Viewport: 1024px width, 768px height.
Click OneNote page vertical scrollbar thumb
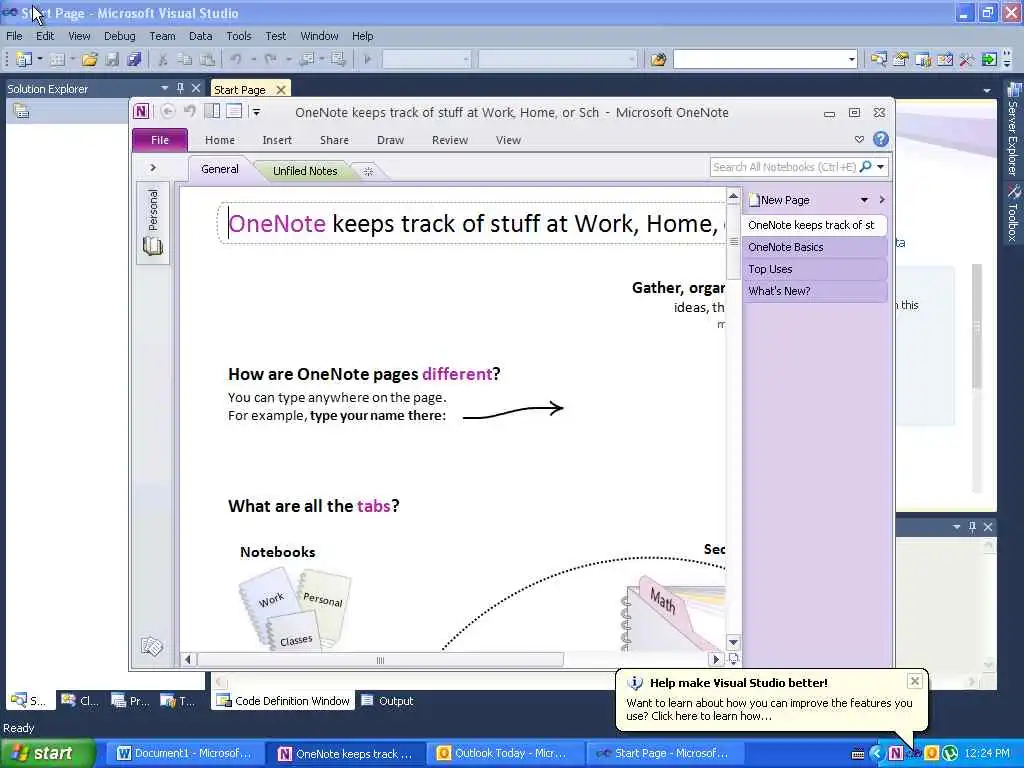(733, 240)
